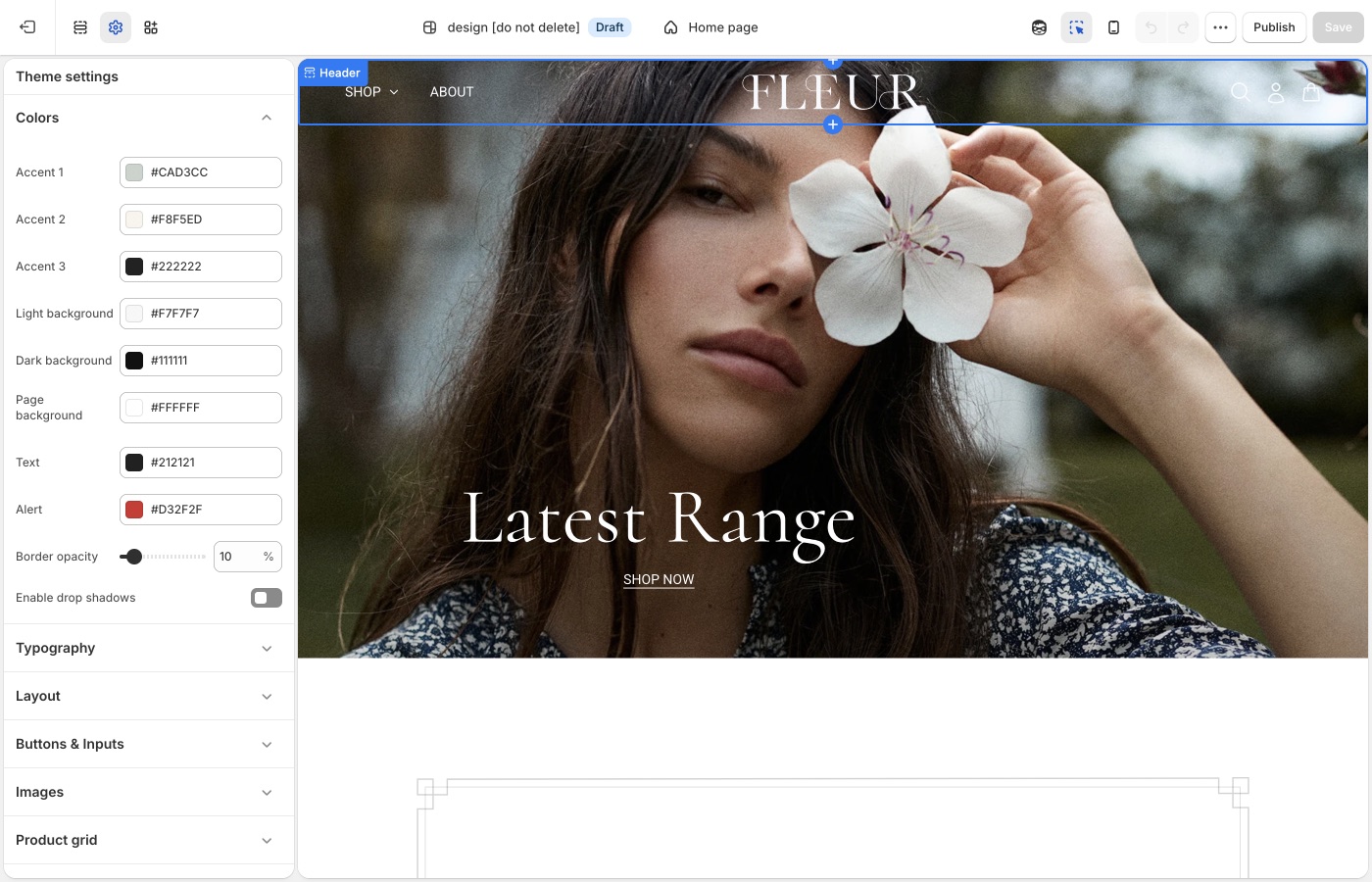
Task: Open the SHOP dropdown in store navigation
Action: click(x=371, y=92)
